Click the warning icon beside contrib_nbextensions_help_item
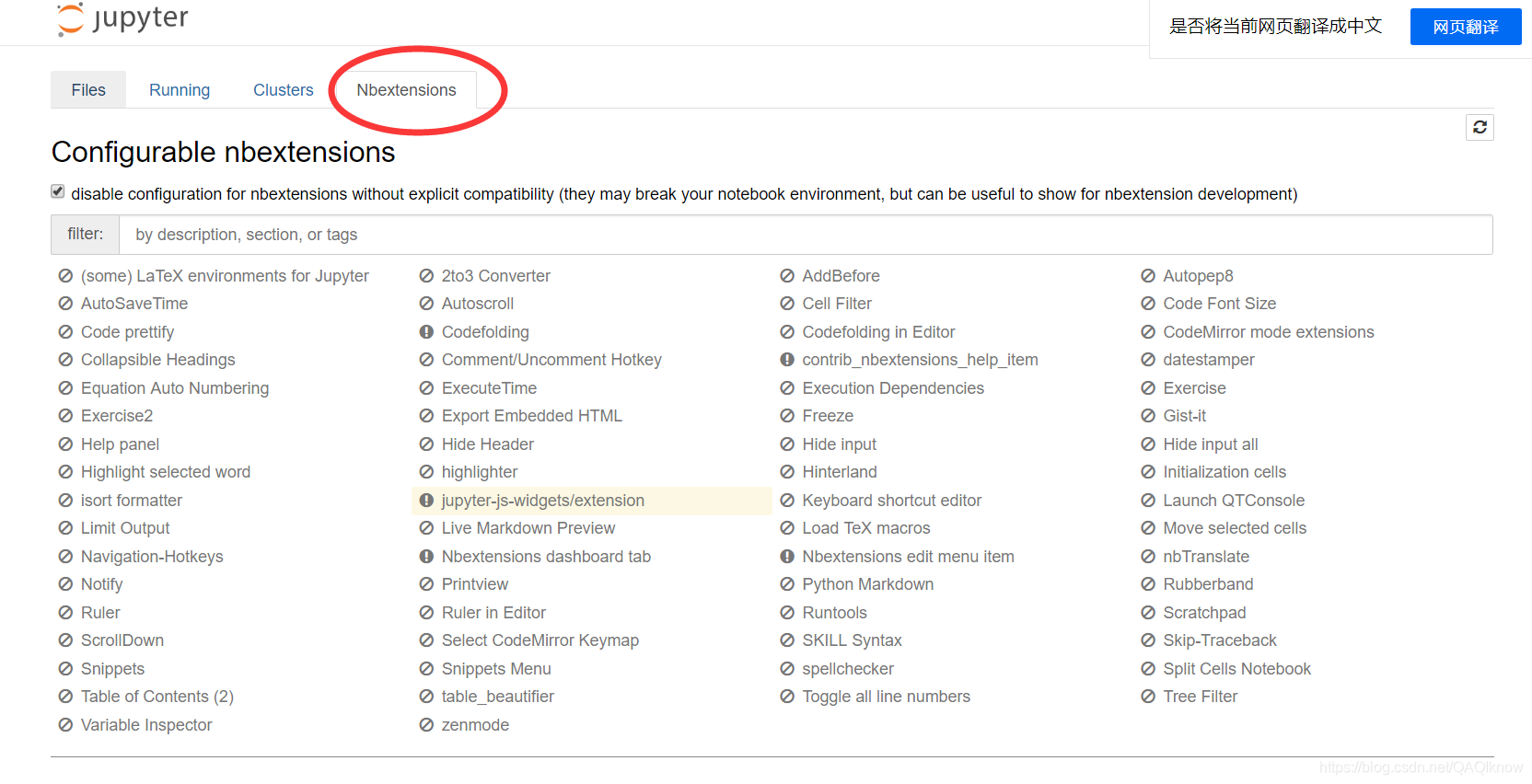Image resolution: width=1532 pixels, height=784 pixels. pyautogui.click(x=787, y=360)
